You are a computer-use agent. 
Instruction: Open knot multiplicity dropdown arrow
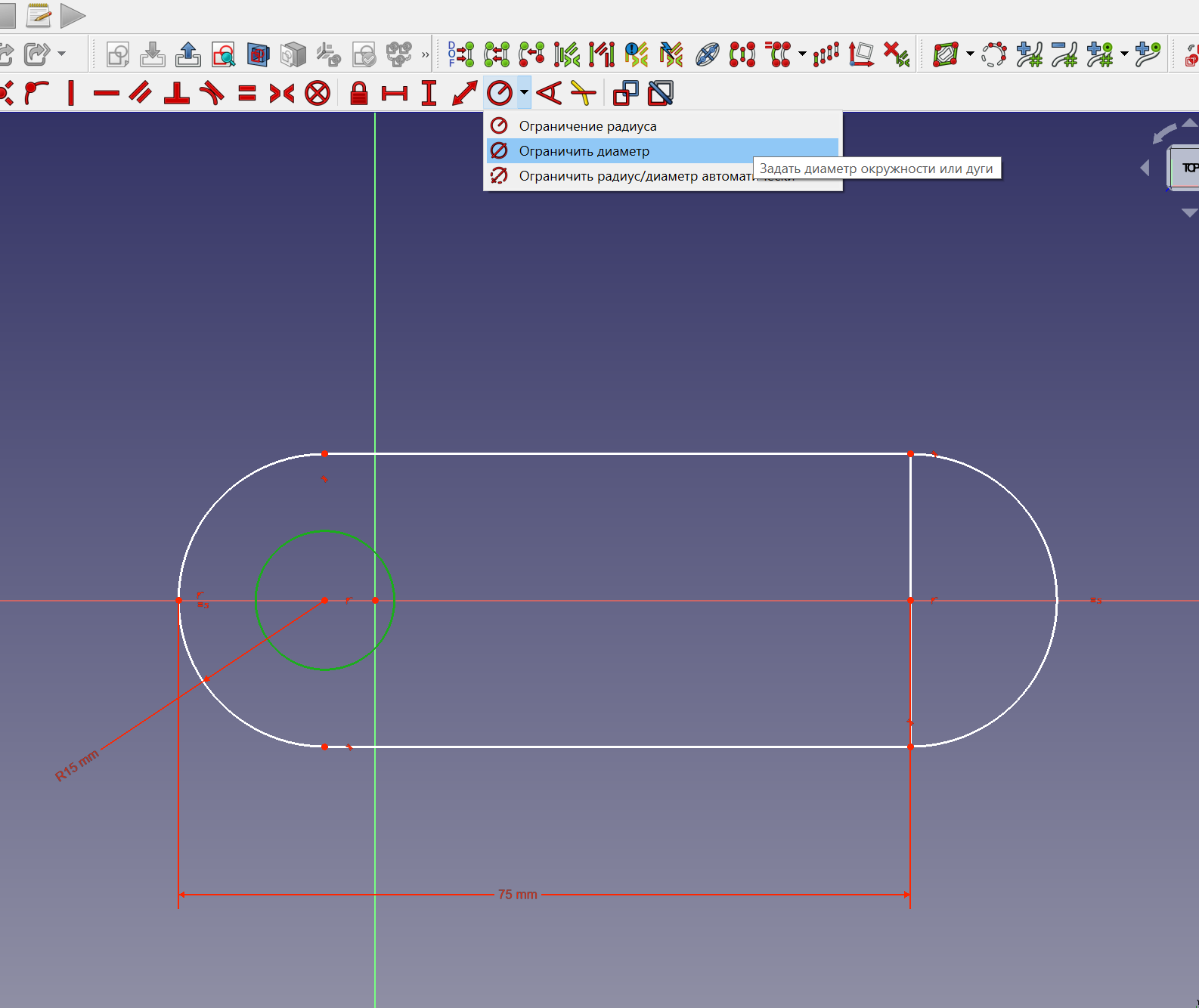click(x=1124, y=54)
